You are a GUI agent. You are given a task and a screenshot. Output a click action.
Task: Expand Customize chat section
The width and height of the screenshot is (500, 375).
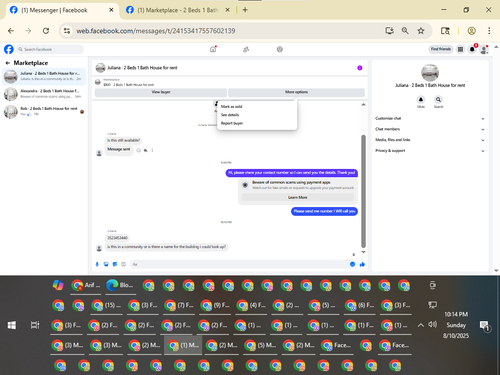click(x=430, y=118)
